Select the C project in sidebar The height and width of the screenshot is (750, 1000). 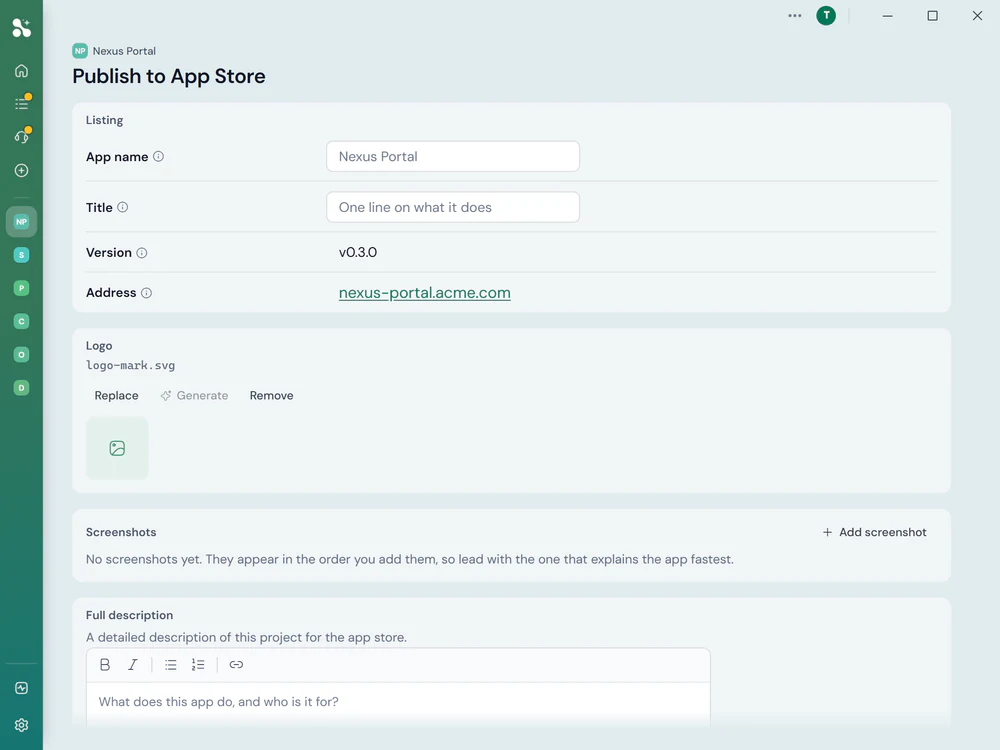21,321
